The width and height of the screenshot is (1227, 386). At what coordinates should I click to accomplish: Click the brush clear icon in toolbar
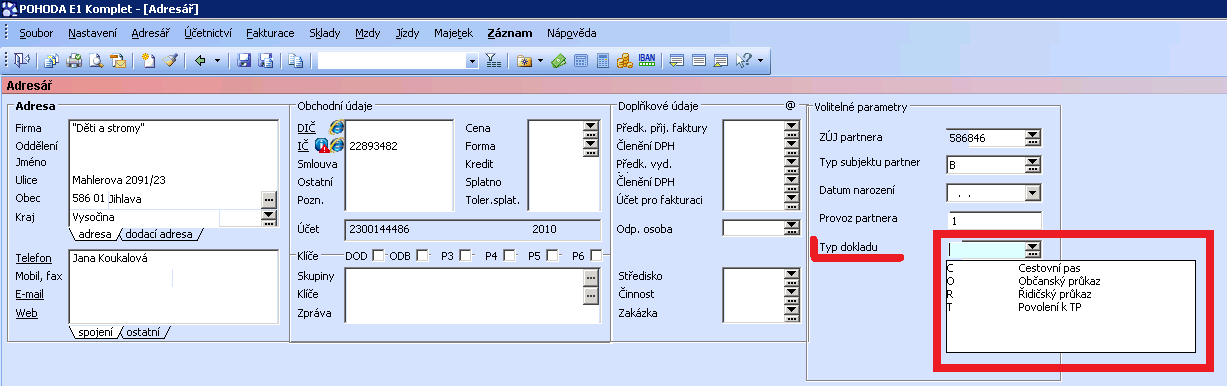[169, 61]
